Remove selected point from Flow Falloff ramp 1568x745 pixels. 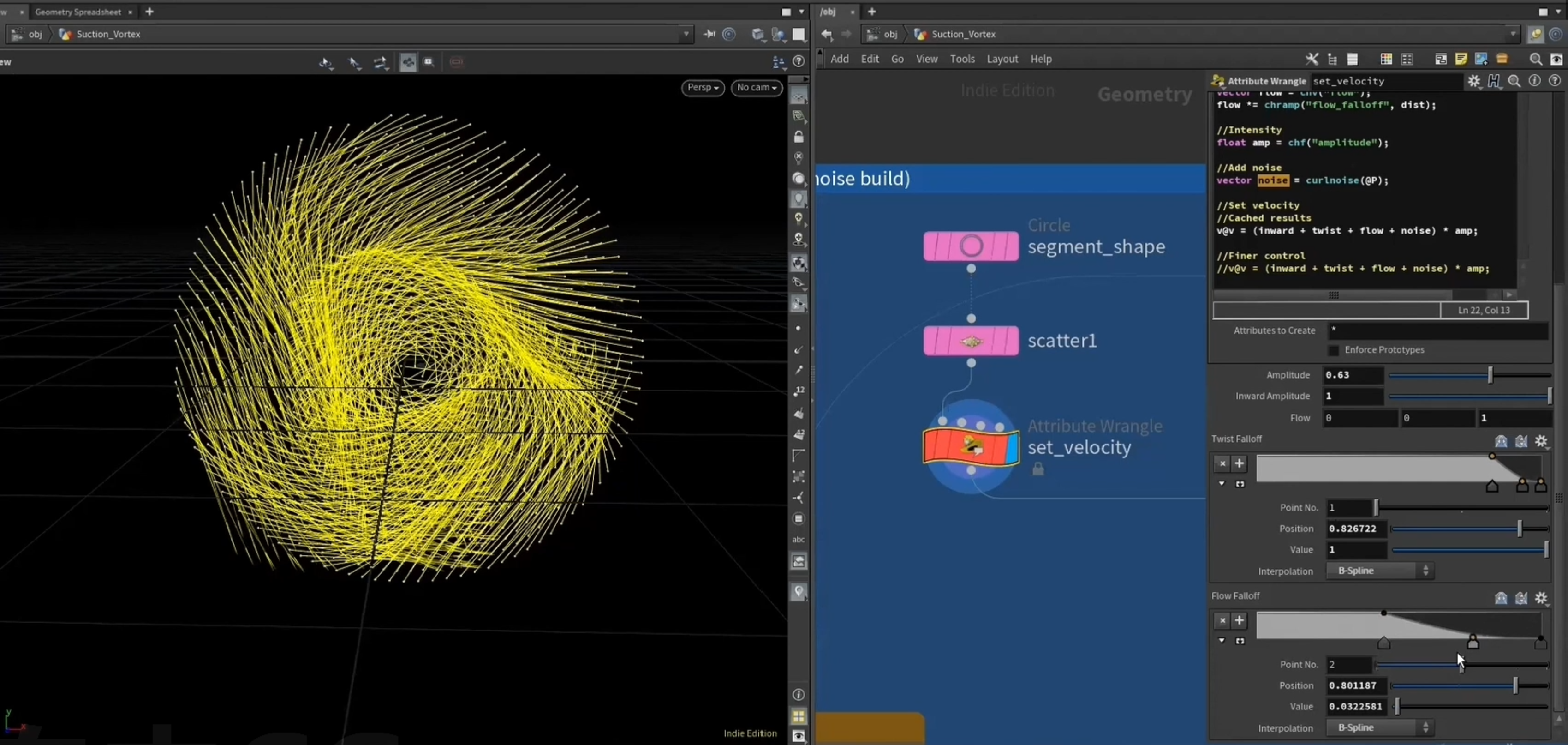click(x=1222, y=621)
